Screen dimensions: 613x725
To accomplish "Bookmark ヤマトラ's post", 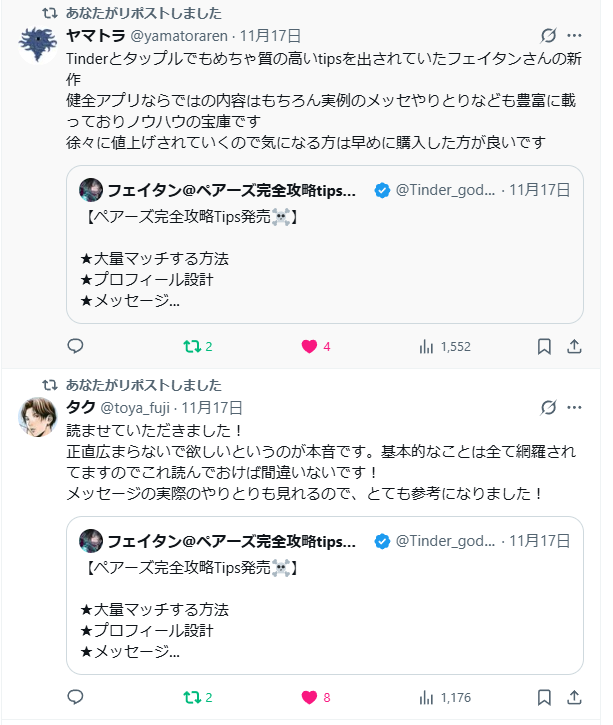I will point(544,346).
